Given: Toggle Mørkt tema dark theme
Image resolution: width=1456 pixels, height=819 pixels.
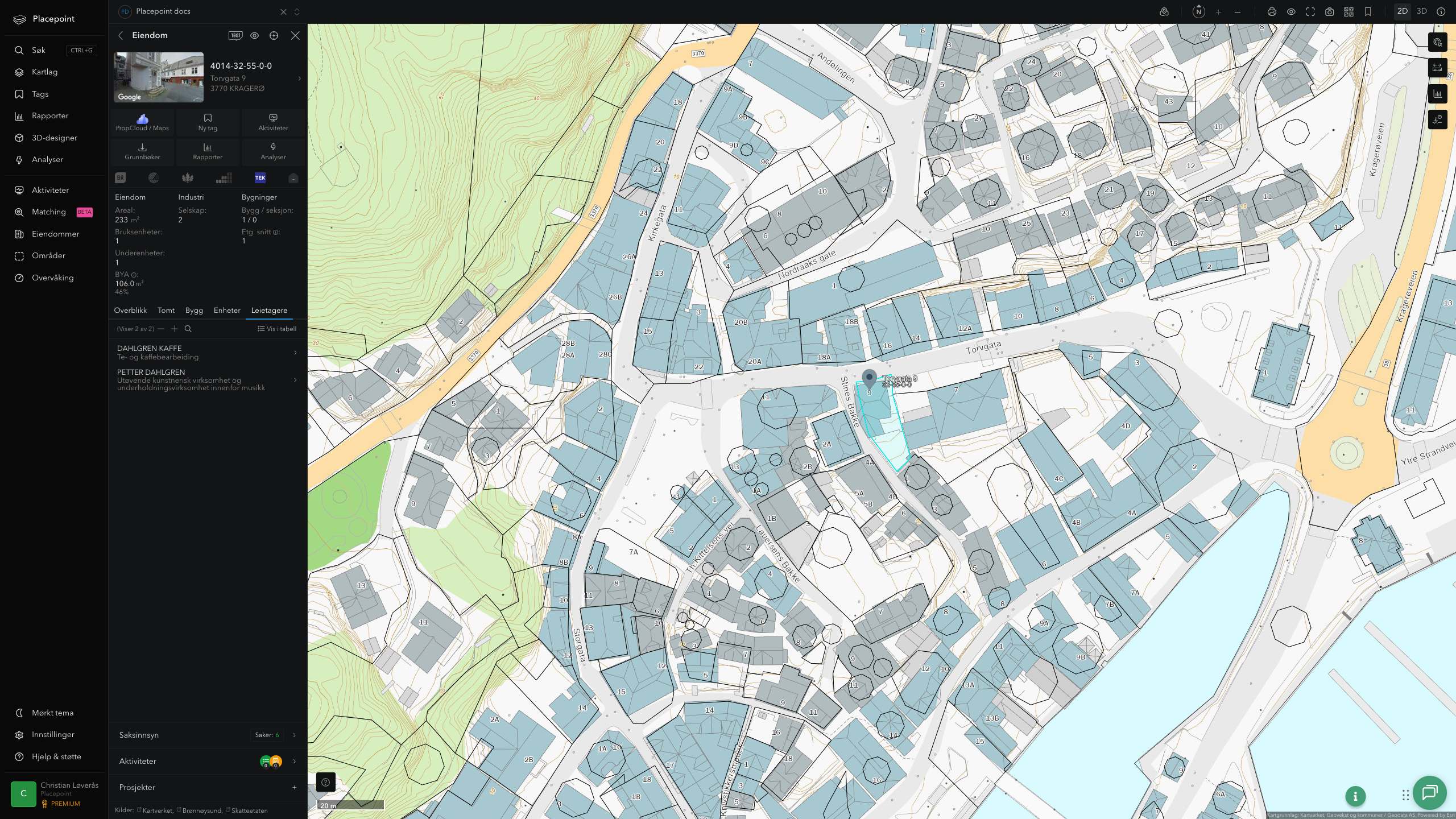Looking at the screenshot, I should pyautogui.click(x=53, y=713).
